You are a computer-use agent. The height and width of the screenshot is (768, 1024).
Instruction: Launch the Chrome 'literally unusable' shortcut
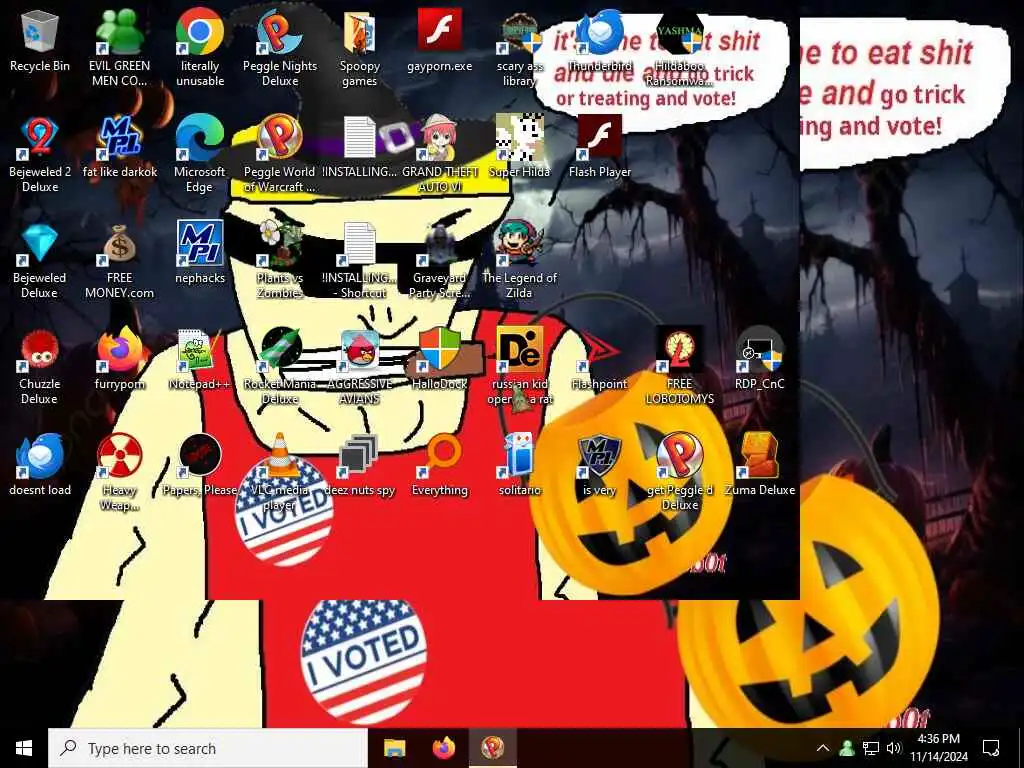200,48
